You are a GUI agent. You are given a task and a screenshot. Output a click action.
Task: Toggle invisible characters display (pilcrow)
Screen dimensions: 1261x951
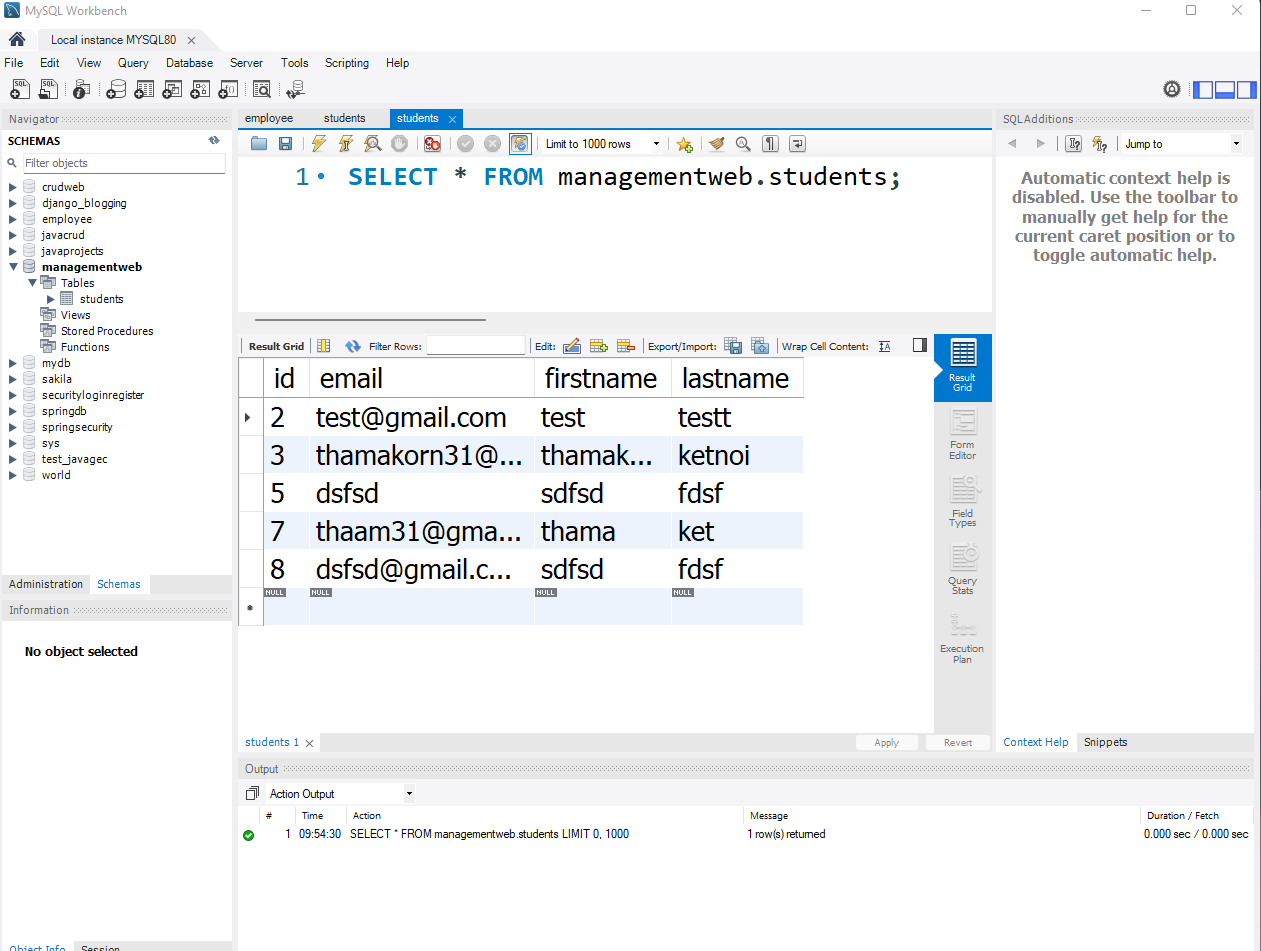coord(770,144)
